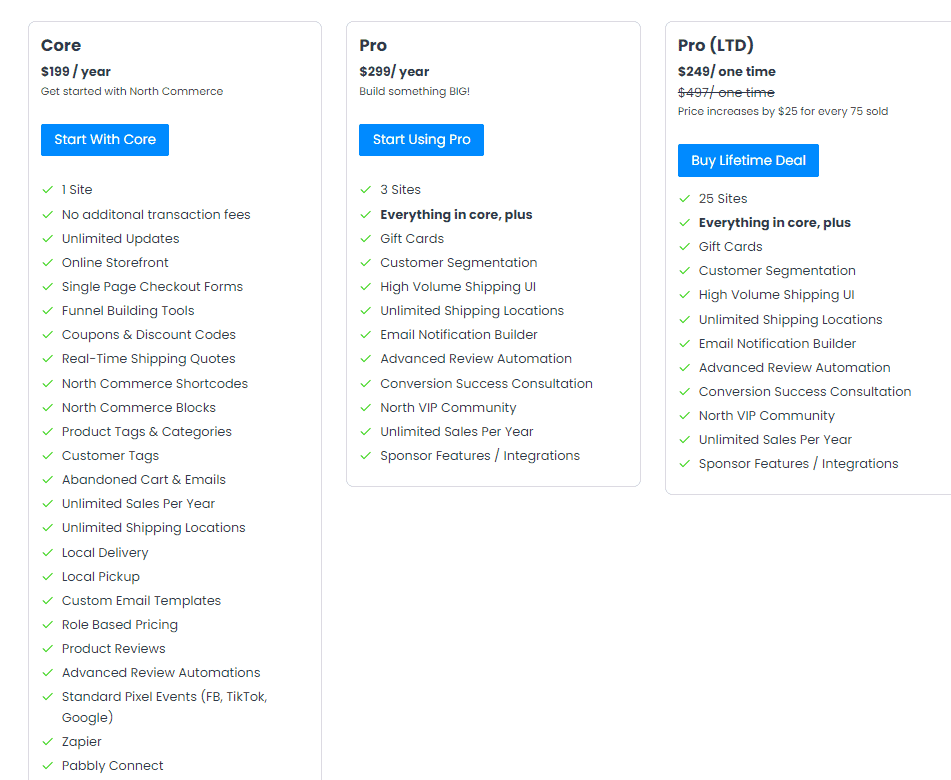Click the checkmark beside "1 Site" in Core
The image size is (951, 780).
pos(47,190)
